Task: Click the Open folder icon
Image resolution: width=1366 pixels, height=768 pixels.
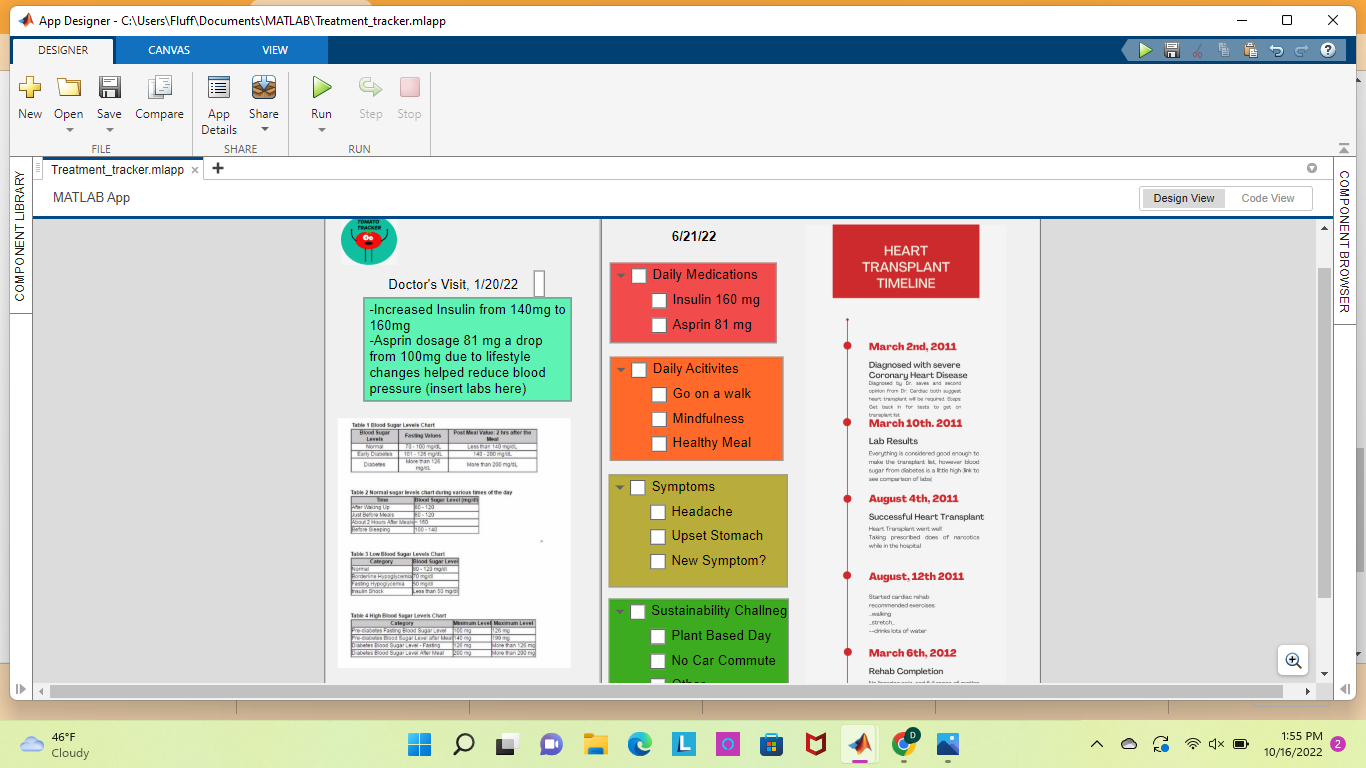Action: [x=69, y=87]
